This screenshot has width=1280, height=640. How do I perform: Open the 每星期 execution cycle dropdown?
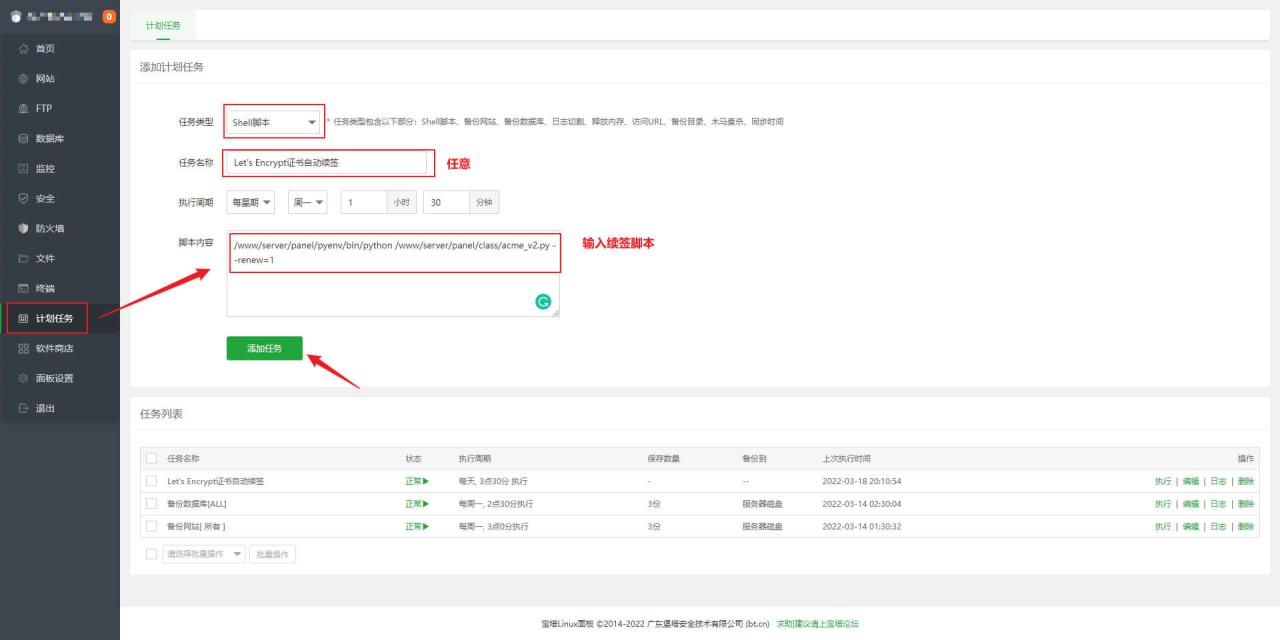(x=249, y=201)
